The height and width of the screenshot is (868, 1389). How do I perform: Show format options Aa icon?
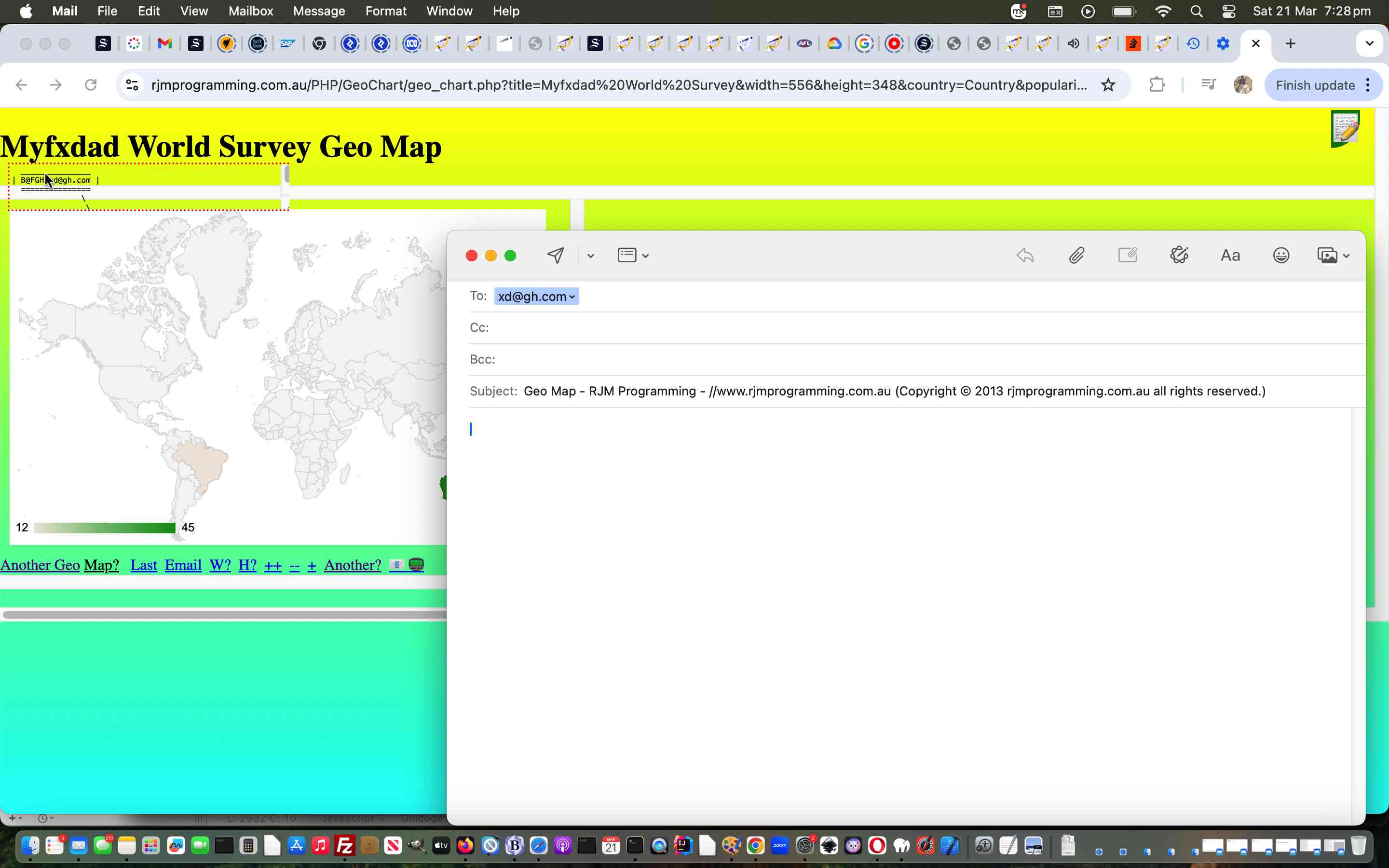[x=1230, y=256]
